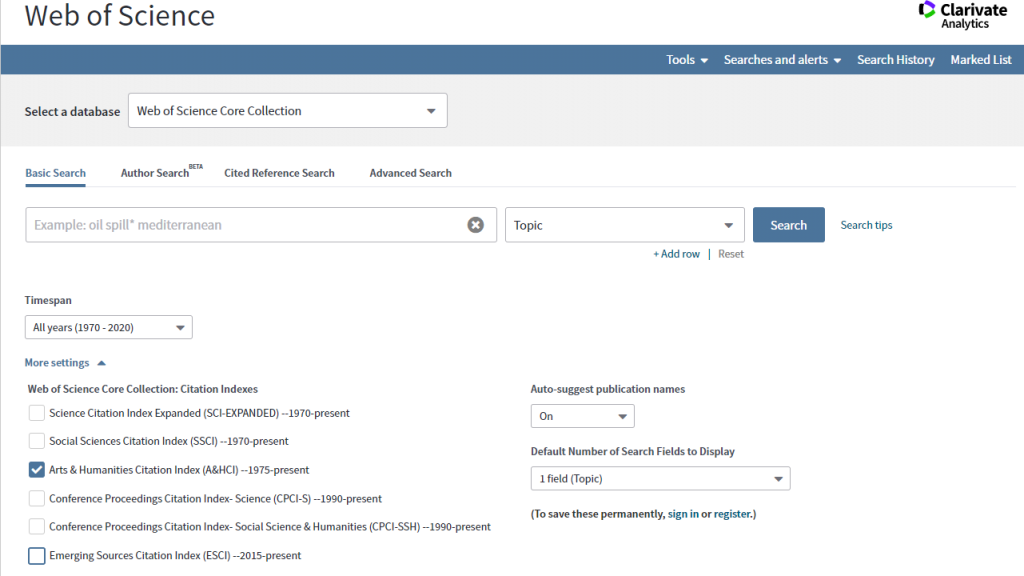This screenshot has width=1024, height=576.
Task: Open Default Number of Search Fields dropdown
Action: [660, 479]
